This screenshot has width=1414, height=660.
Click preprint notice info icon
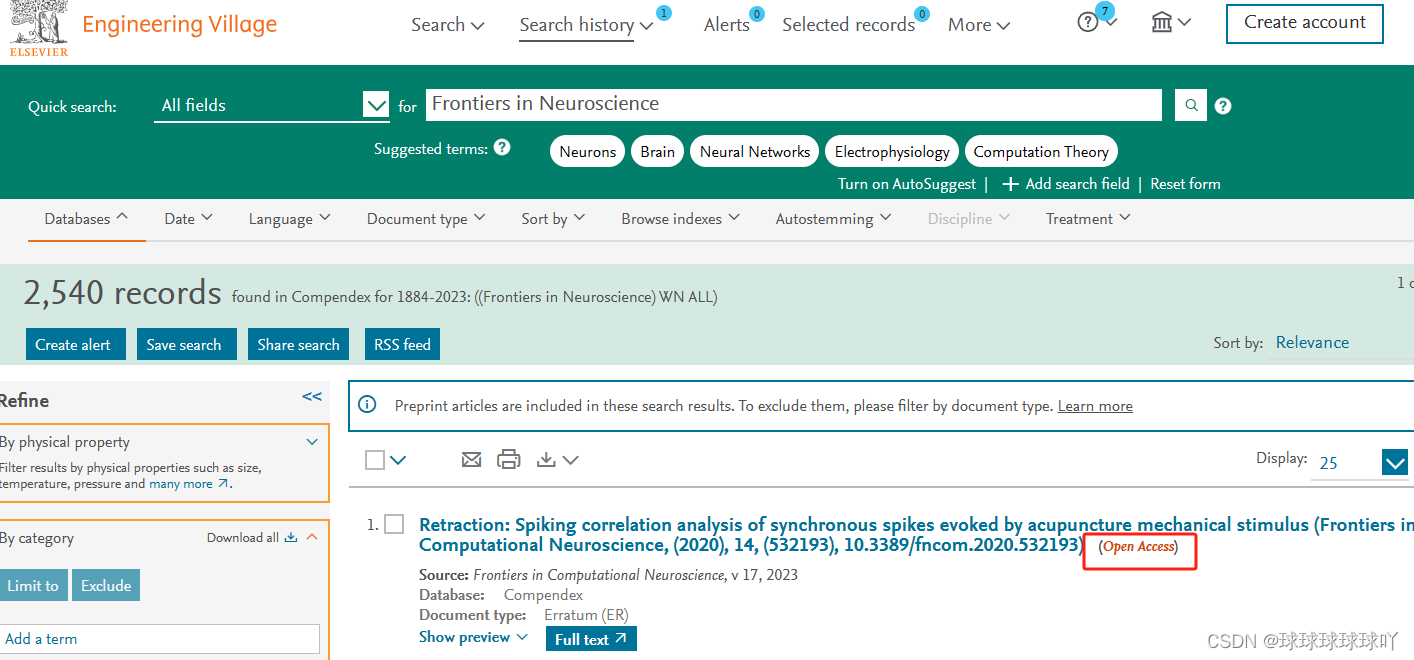coord(367,405)
